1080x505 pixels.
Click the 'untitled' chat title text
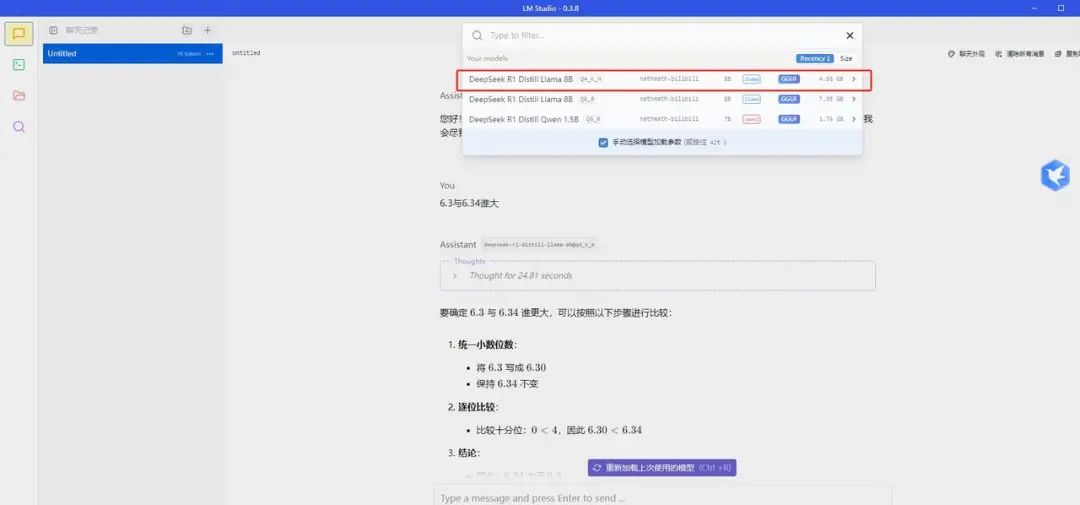(246, 53)
